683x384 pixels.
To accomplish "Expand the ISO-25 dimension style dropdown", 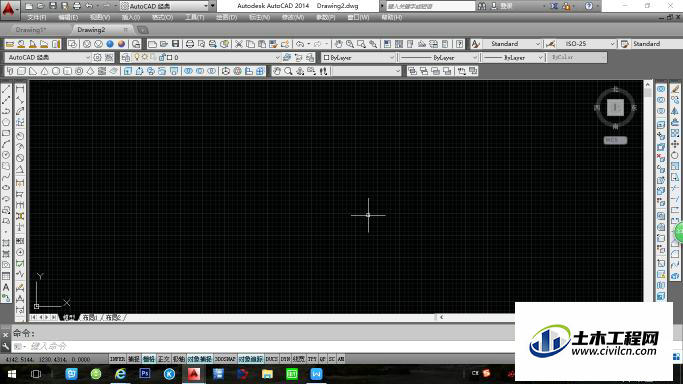I will click(587, 44).
